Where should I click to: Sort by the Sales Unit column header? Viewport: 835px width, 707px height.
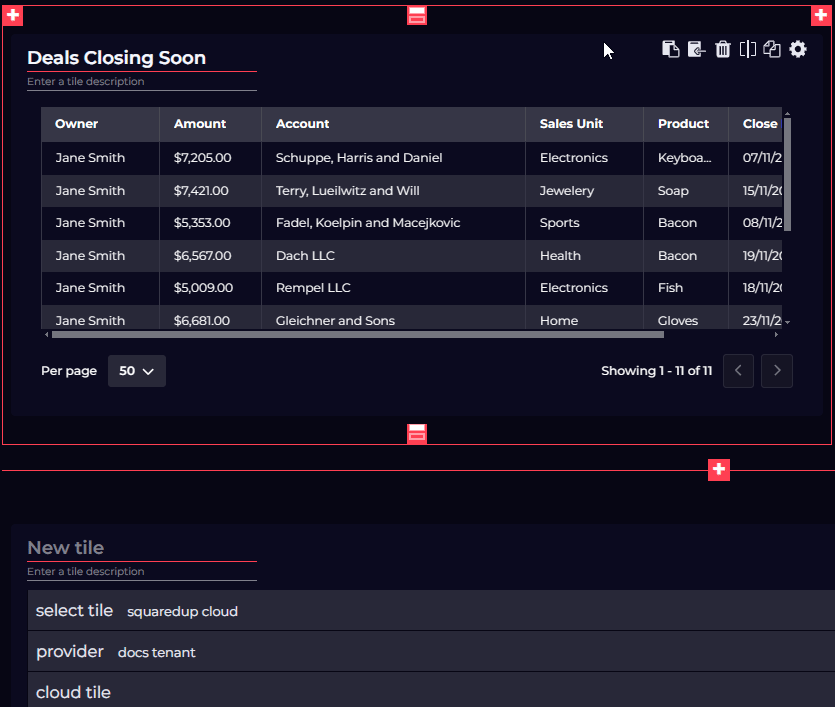pyautogui.click(x=585, y=124)
